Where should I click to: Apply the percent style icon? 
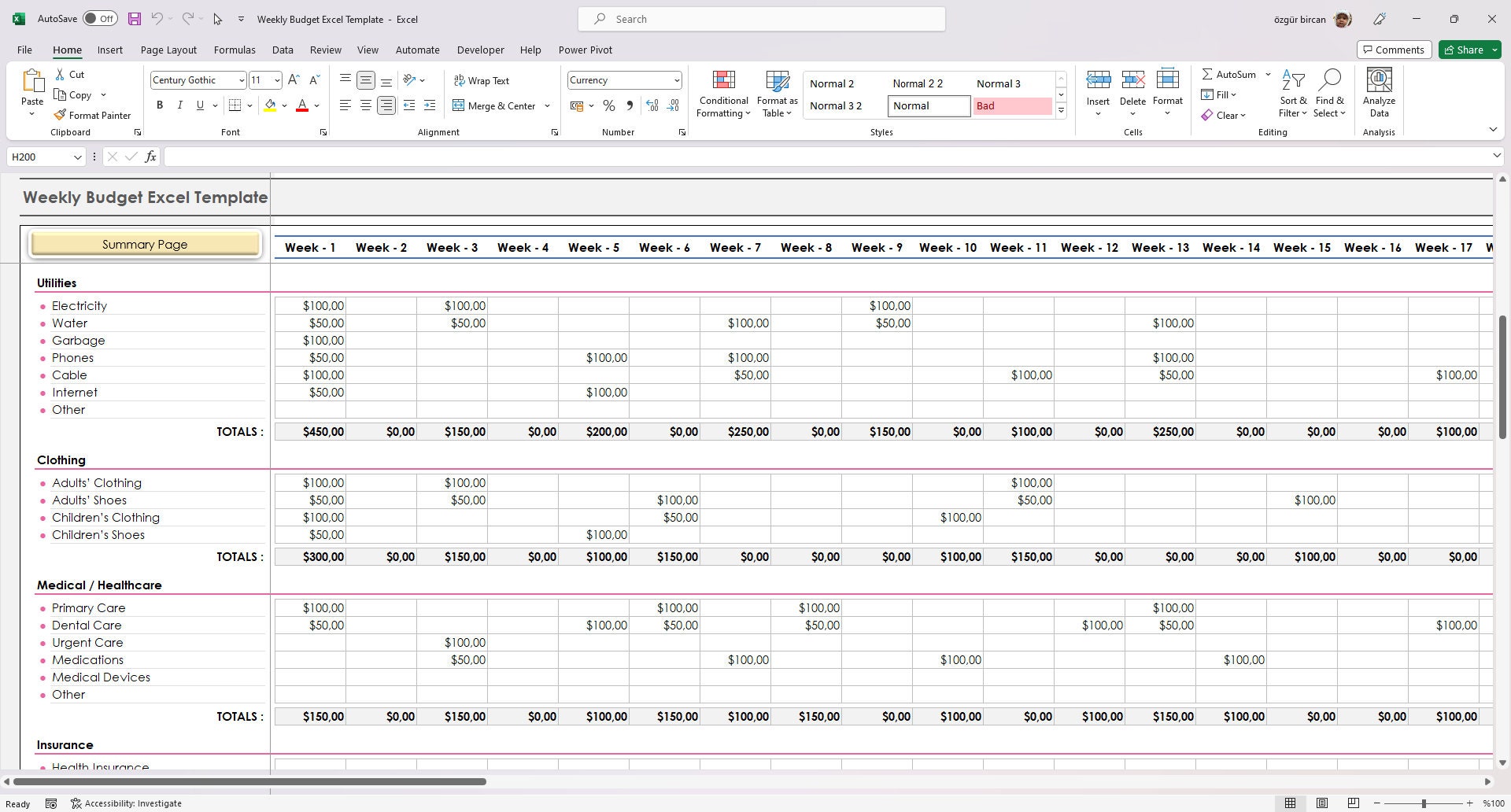pyautogui.click(x=608, y=105)
